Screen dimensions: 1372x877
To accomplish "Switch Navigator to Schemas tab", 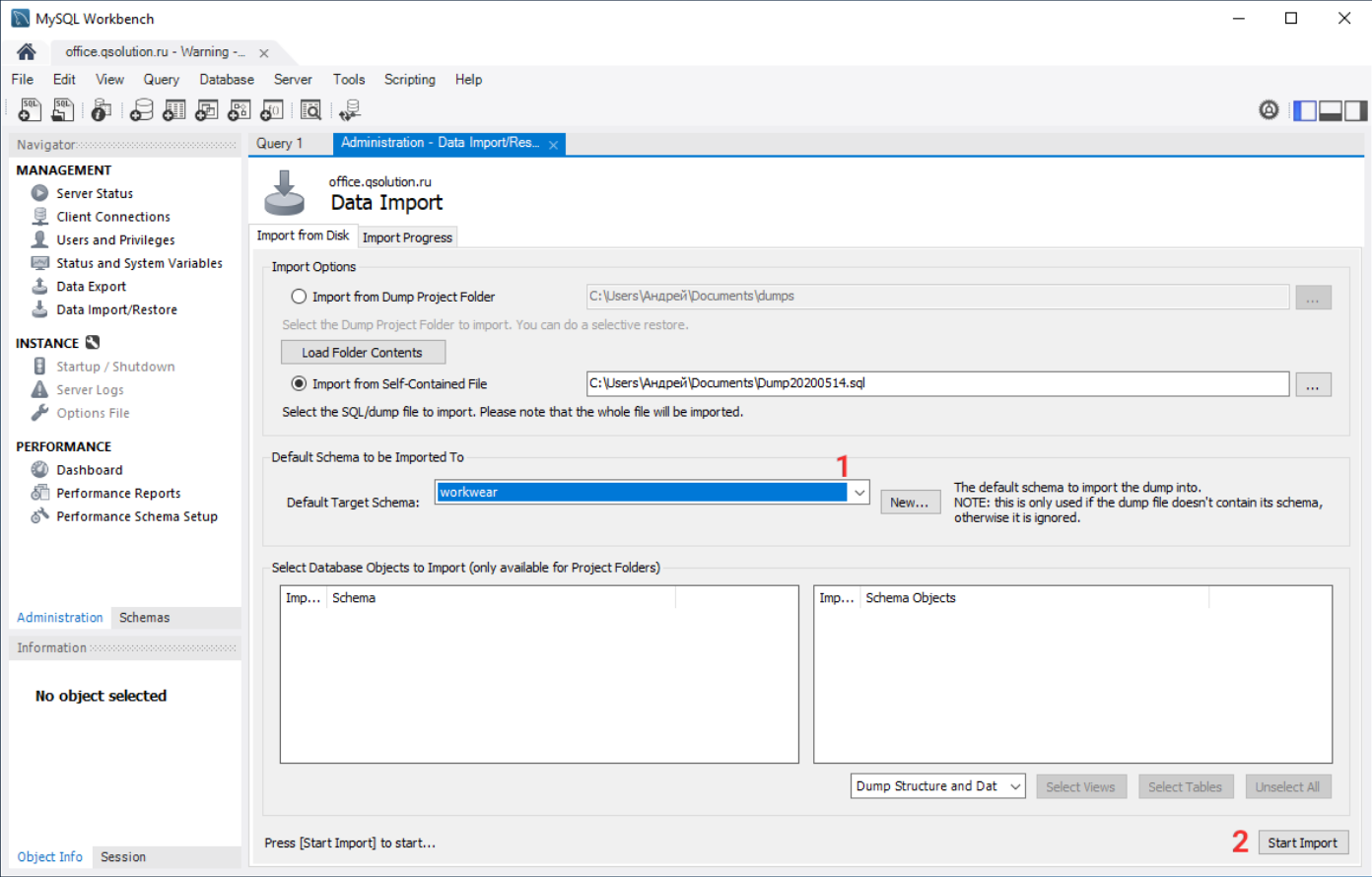I will pyautogui.click(x=144, y=618).
